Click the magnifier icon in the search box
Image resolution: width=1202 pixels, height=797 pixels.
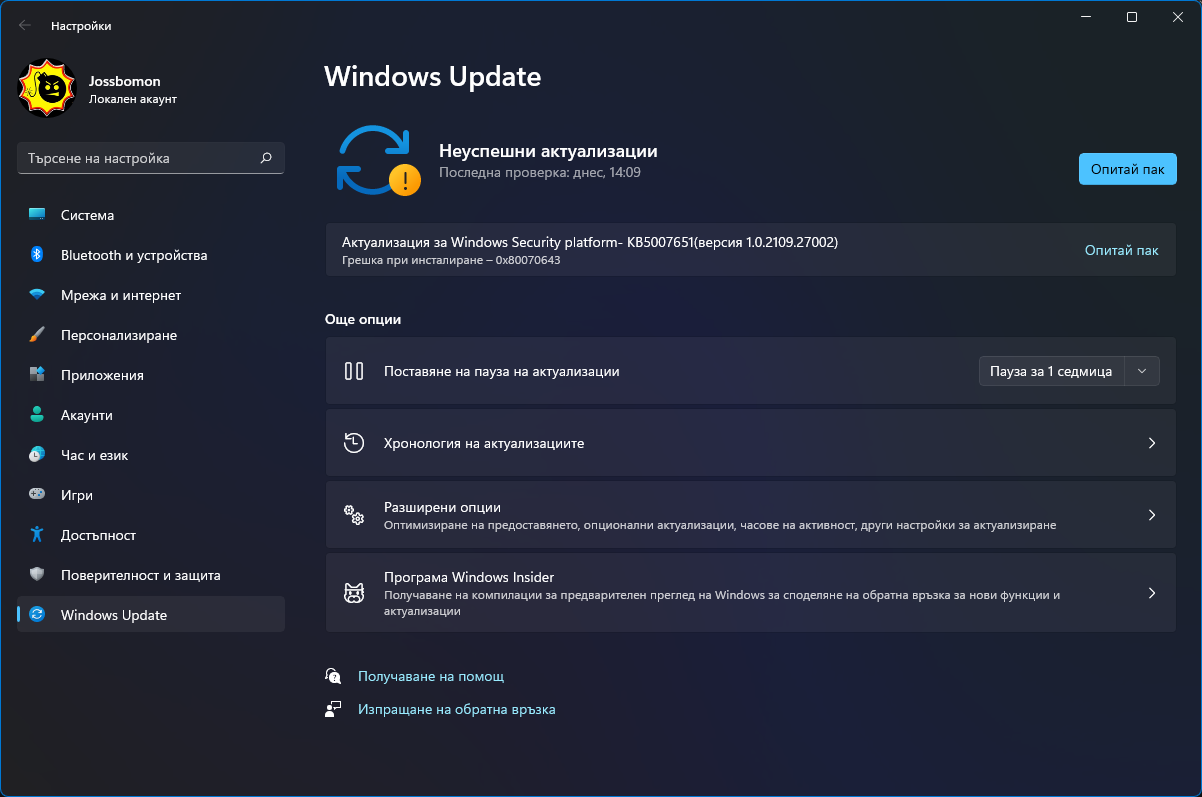point(266,158)
